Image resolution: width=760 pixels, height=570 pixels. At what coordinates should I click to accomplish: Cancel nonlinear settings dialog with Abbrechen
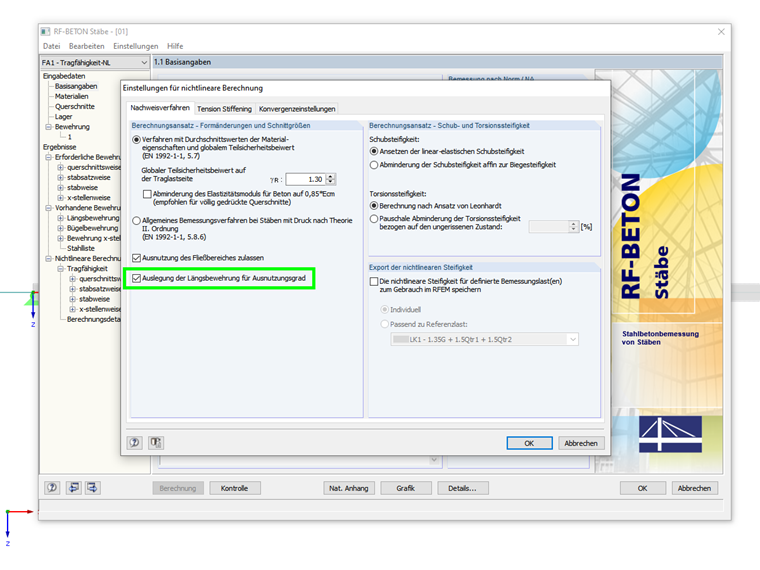point(581,443)
